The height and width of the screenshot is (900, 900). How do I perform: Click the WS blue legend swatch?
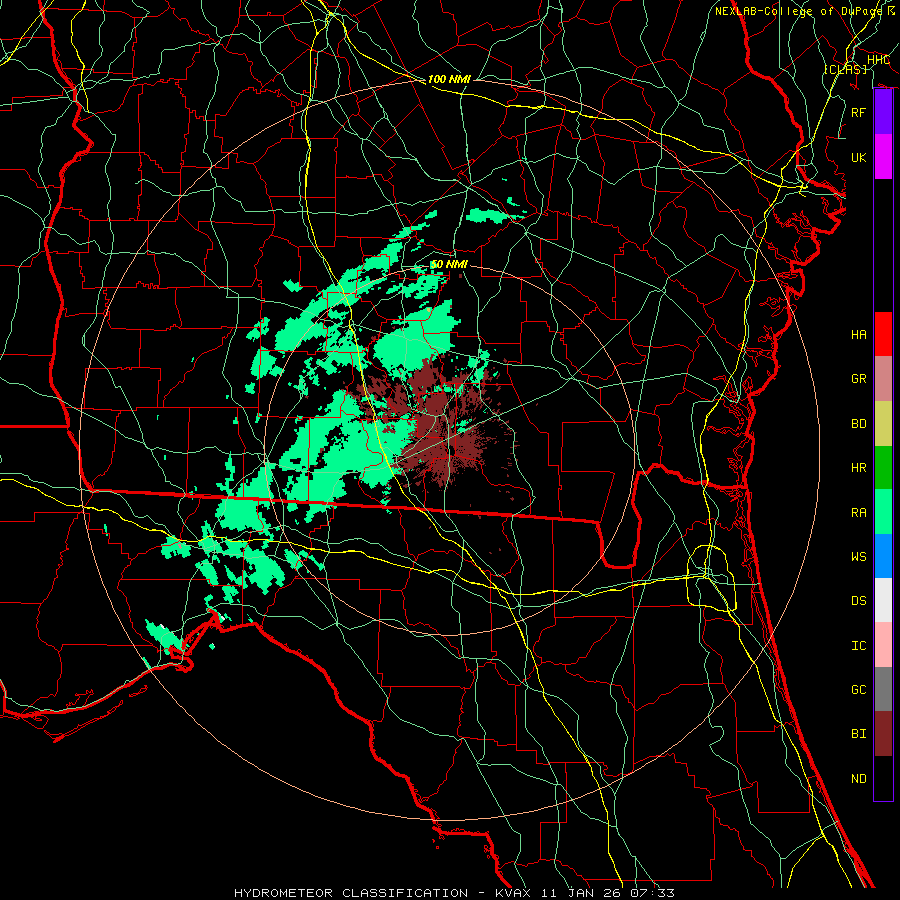tap(883, 556)
